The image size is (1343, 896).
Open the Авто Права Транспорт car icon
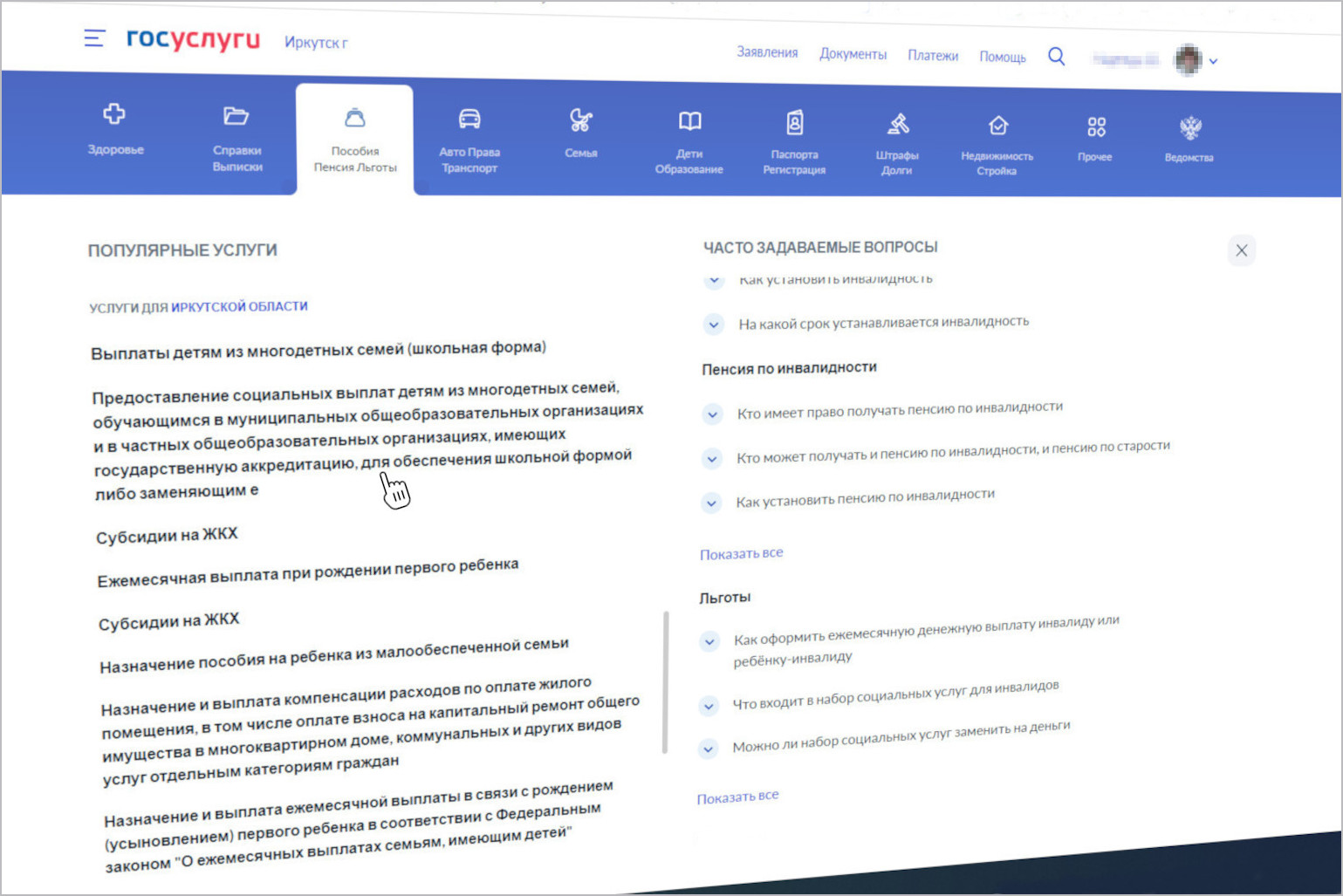tap(469, 120)
